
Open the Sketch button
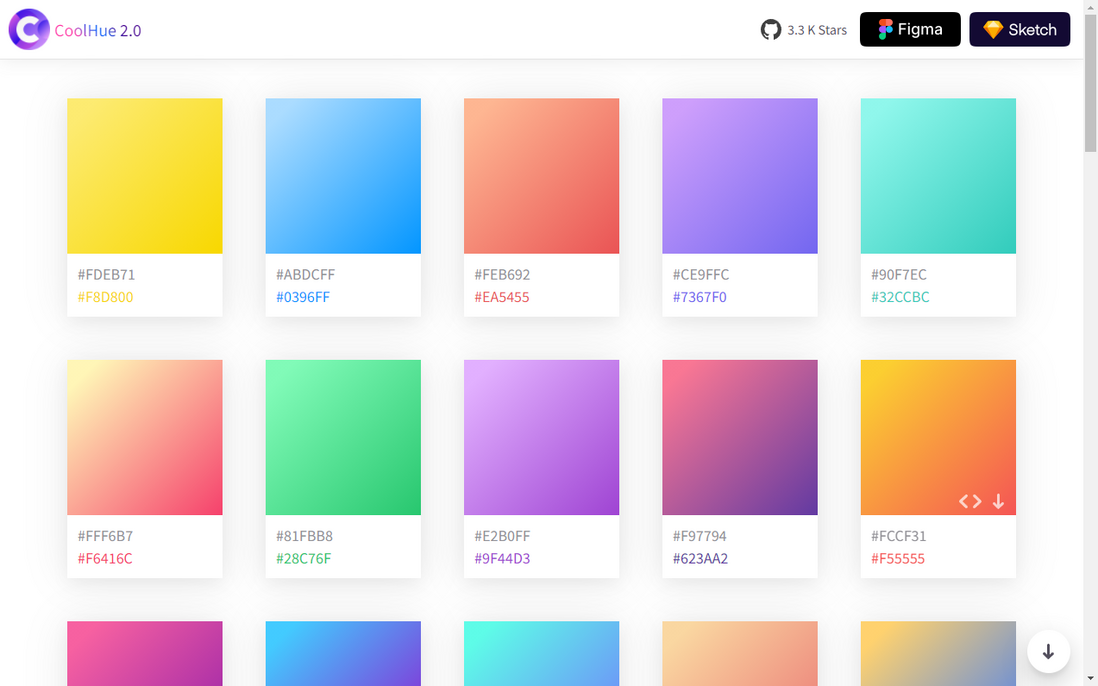1020,29
